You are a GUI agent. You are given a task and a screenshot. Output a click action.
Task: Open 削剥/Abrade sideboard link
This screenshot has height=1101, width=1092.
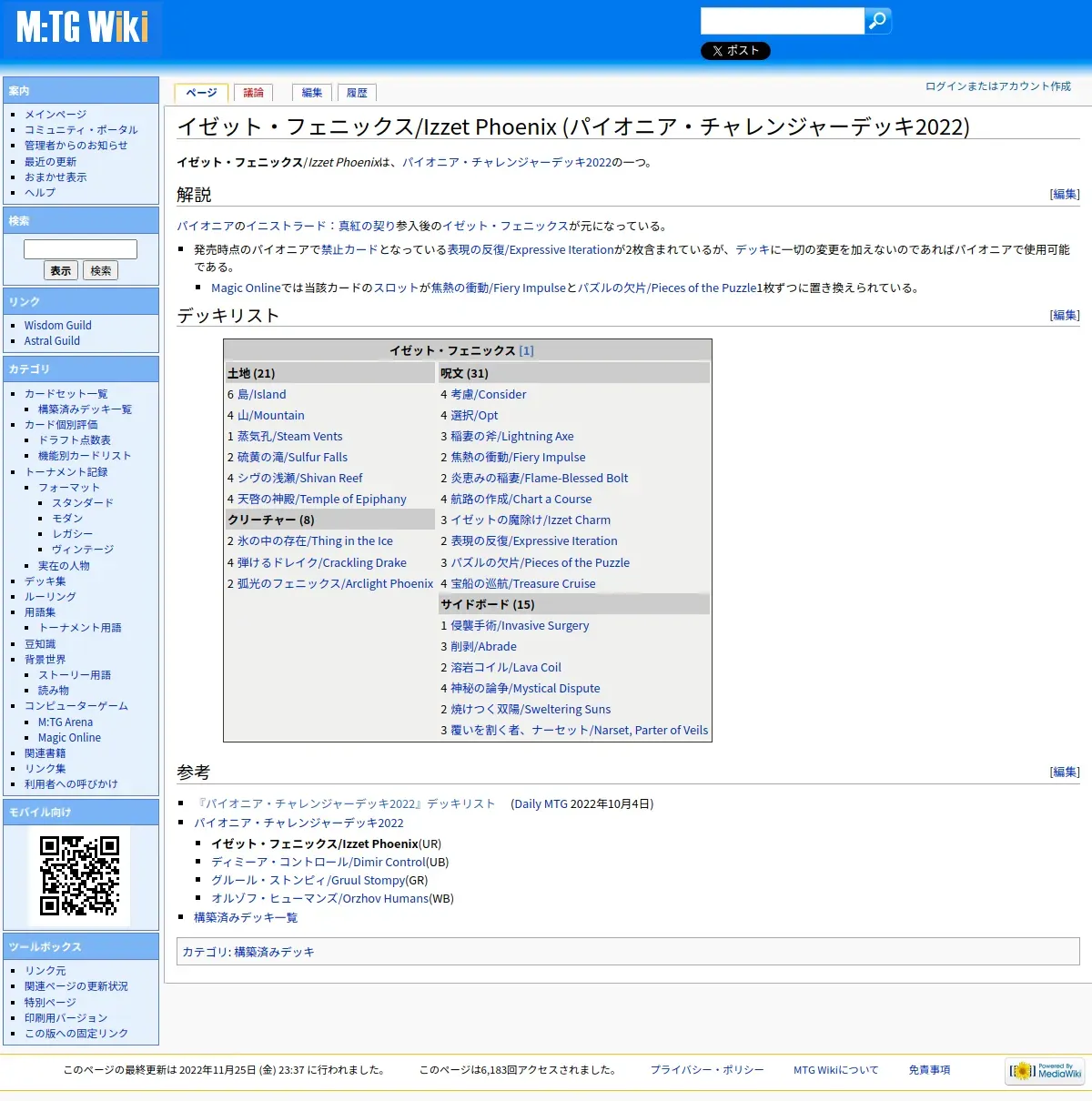(483, 647)
